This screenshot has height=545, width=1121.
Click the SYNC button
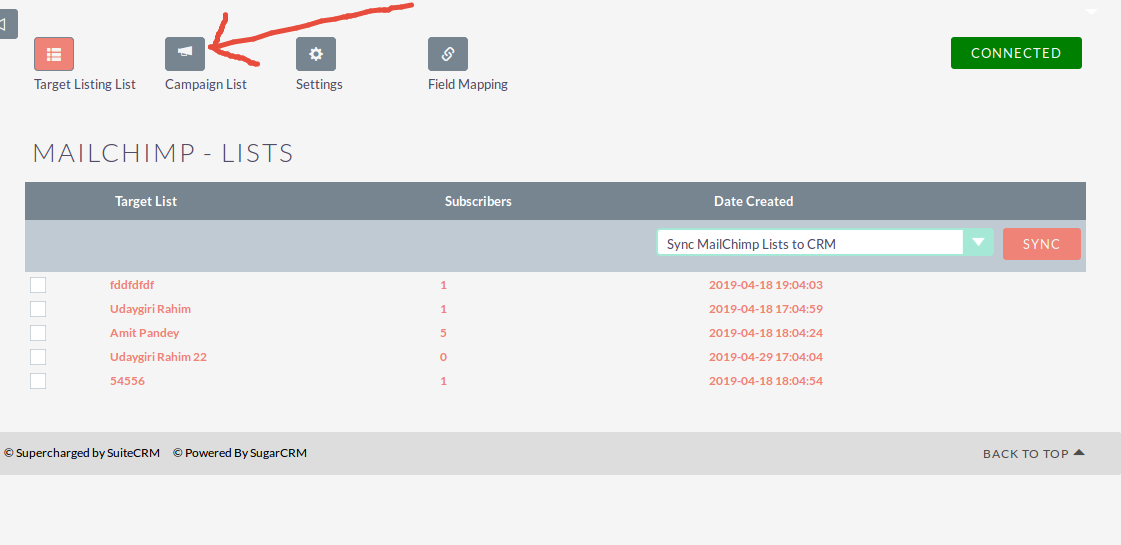pos(1042,244)
